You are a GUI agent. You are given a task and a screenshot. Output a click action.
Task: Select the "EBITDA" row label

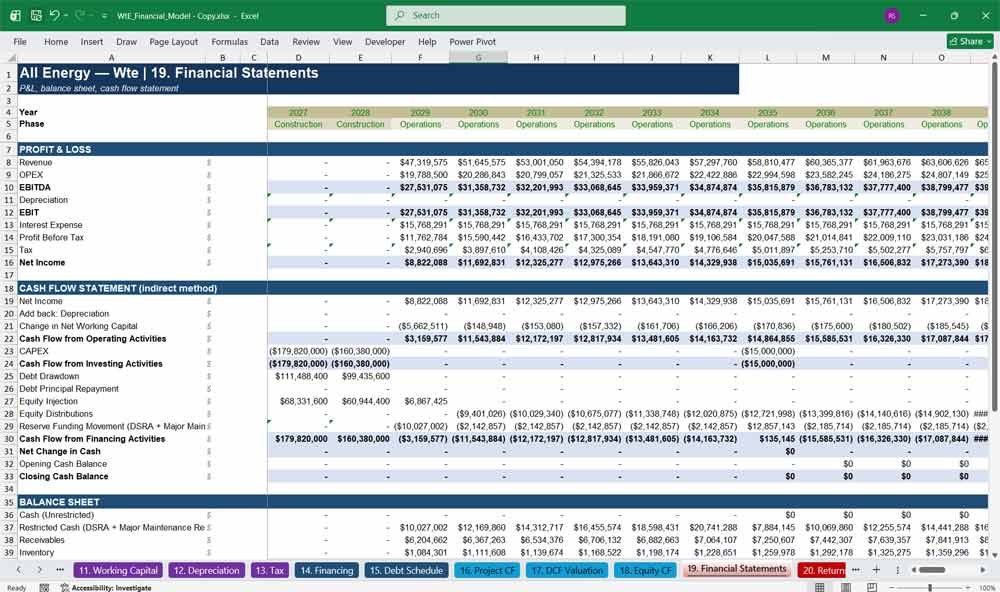tap(34, 188)
